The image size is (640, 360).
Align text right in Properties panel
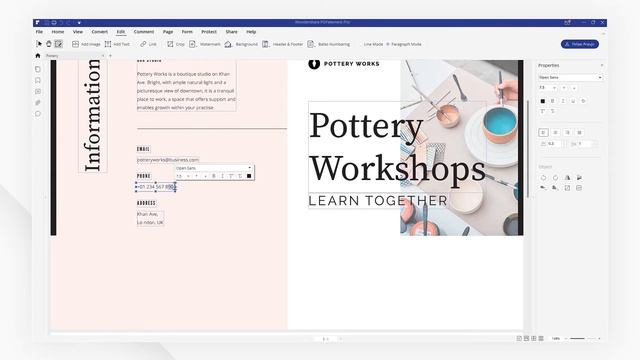click(567, 133)
